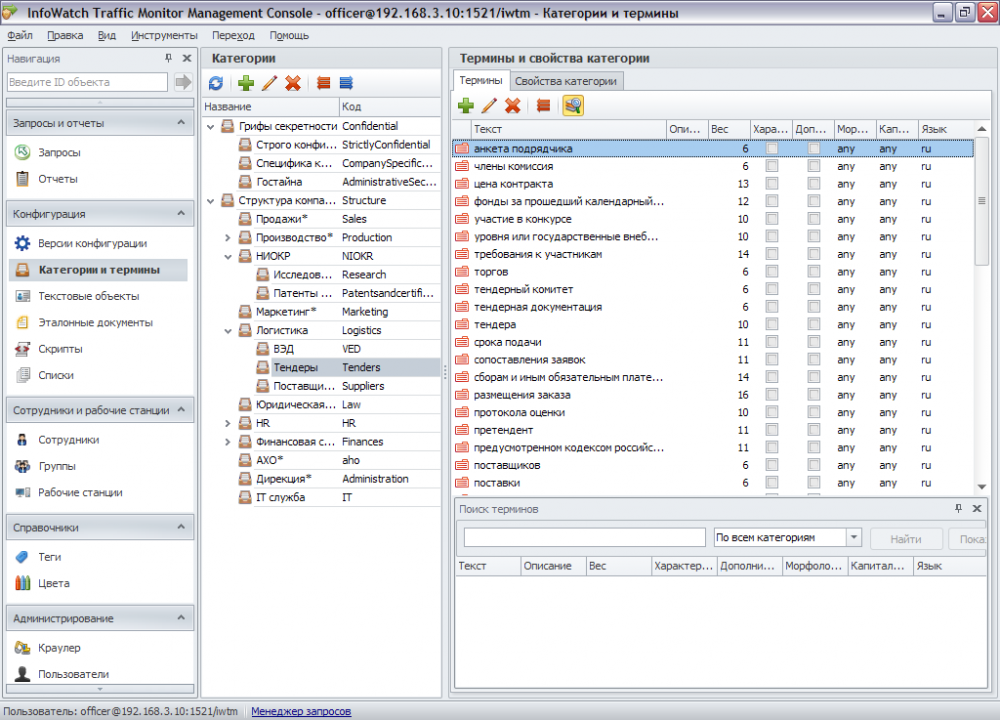The image size is (1000, 720).
Task: Toggle the term search magnifier icon
Action: point(572,105)
